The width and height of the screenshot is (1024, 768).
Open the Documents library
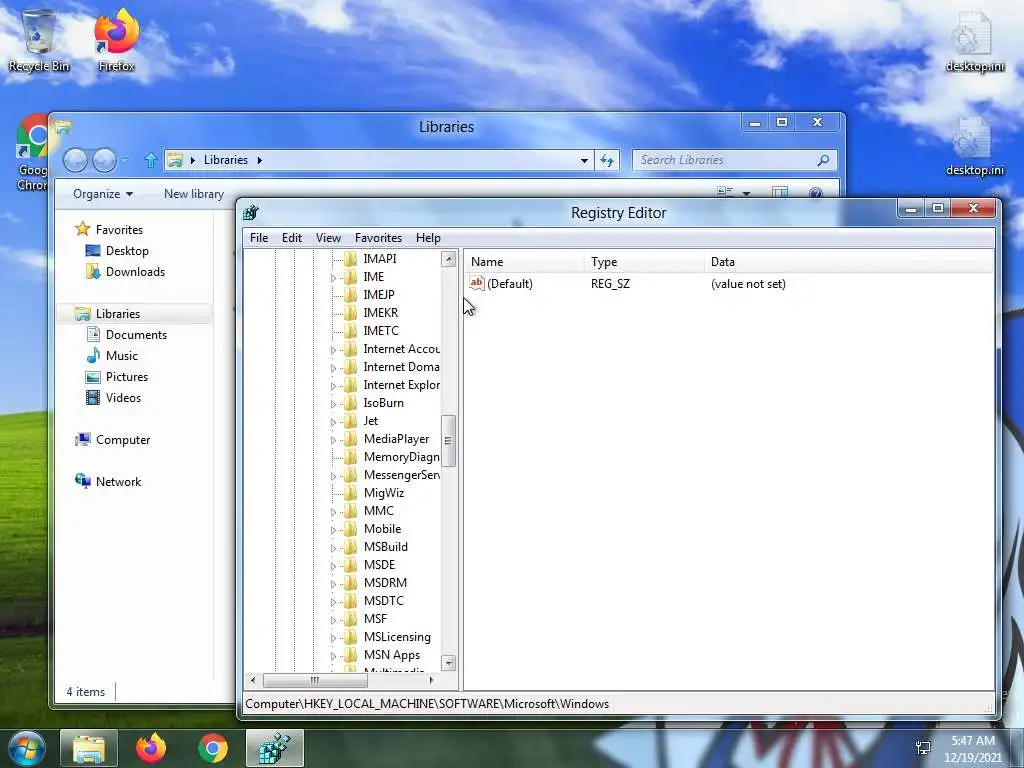tap(136, 334)
